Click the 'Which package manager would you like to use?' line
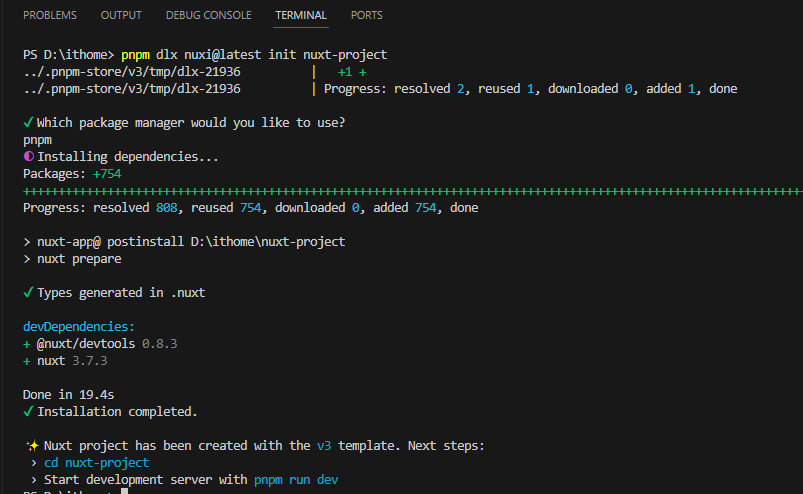Viewport: 803px width, 494px height. pos(184,123)
